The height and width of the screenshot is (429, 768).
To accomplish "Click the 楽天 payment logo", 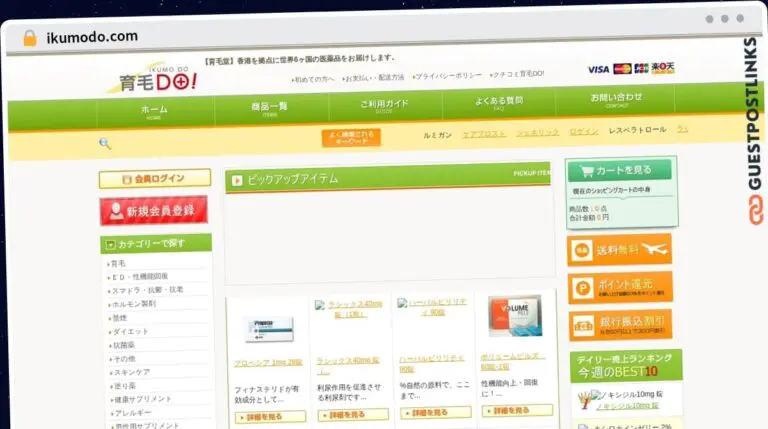I will click(x=663, y=68).
